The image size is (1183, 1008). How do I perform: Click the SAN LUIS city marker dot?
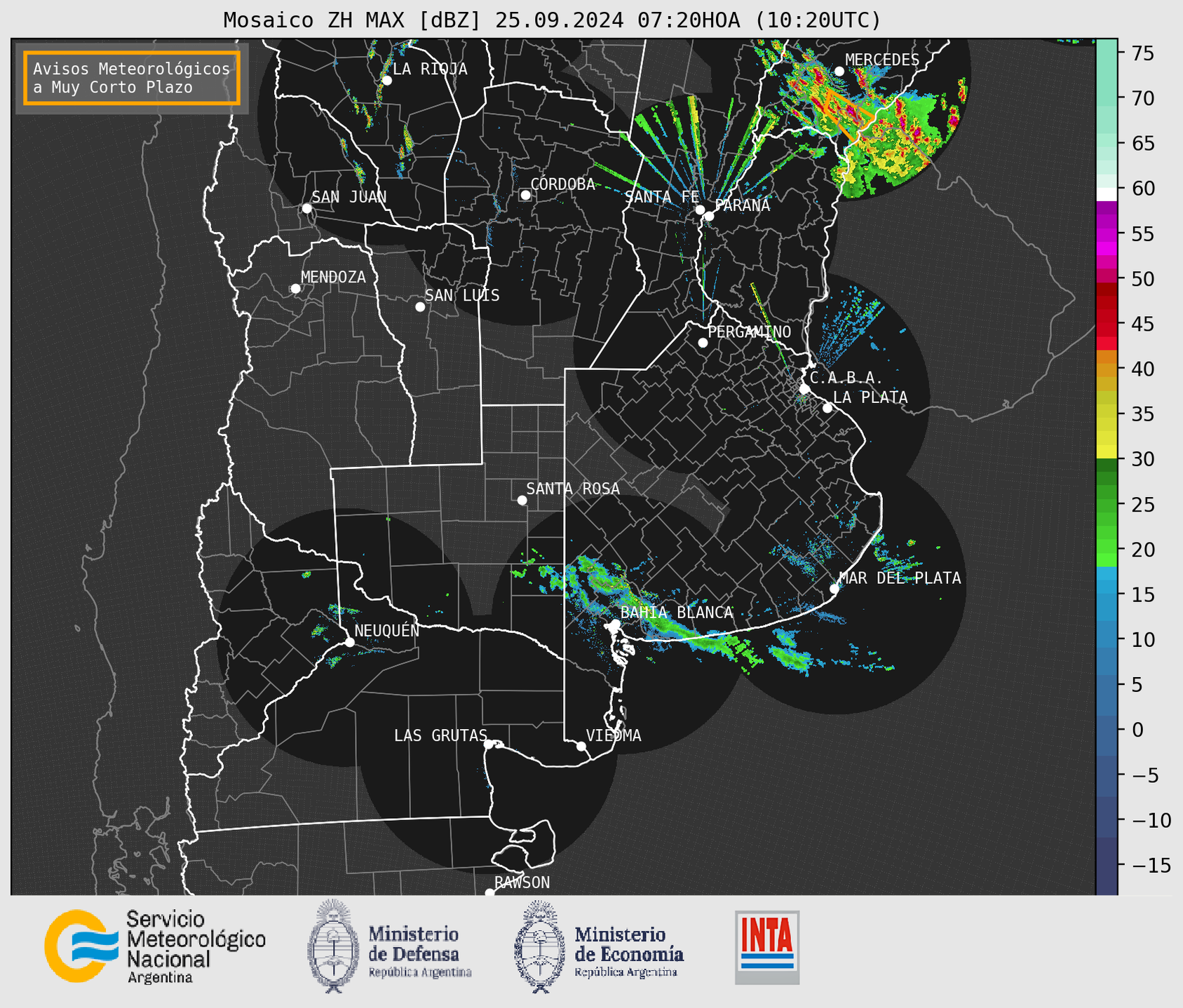click(x=420, y=307)
